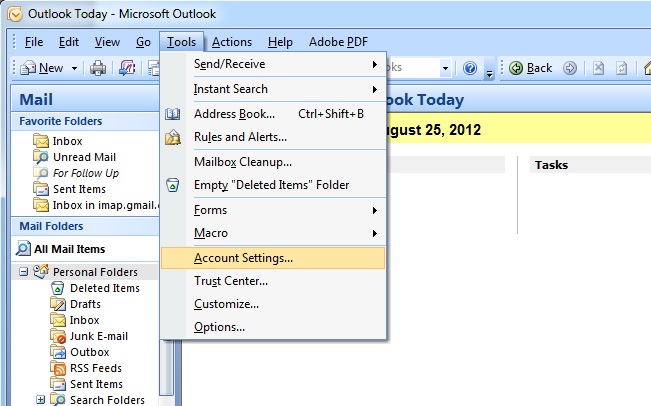Expand the Forms submenu
651x406 pixels.
[x=273, y=210]
